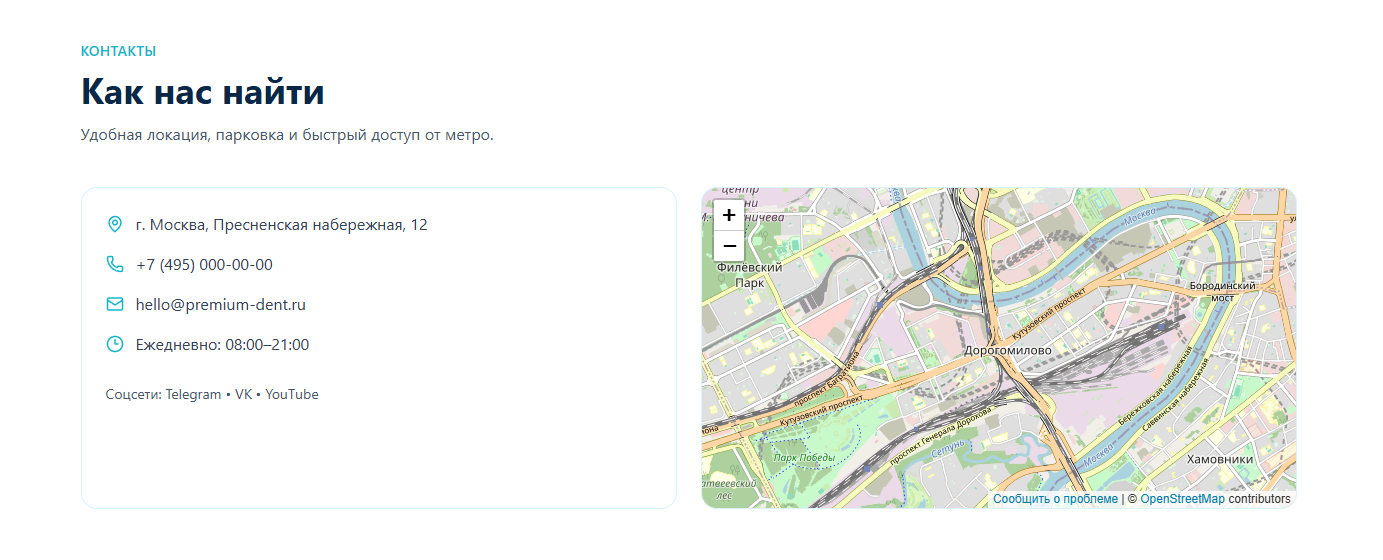This screenshot has height=560, width=1383.
Task: Click Хамовники label on the map
Action: [x=1219, y=459]
